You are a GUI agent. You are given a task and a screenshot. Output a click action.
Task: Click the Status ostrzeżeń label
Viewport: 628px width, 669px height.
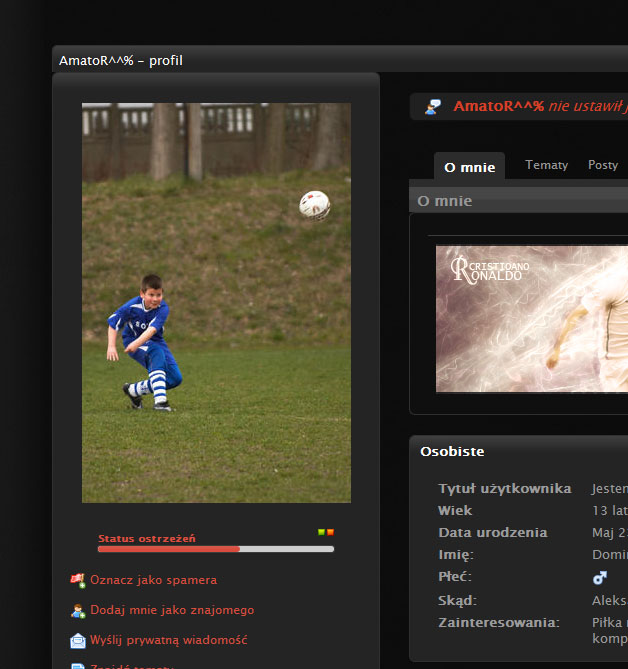click(146, 538)
